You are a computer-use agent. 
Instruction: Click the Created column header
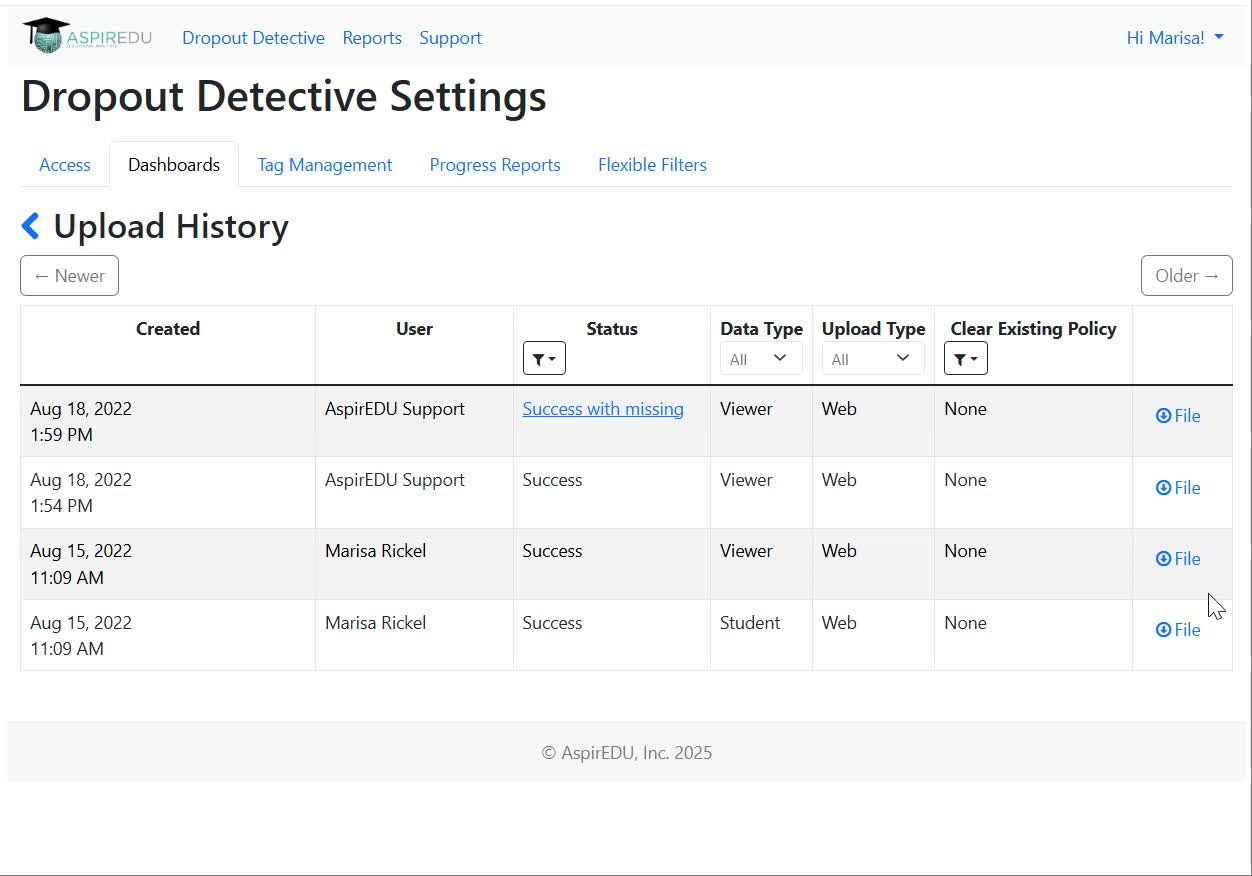pos(168,329)
